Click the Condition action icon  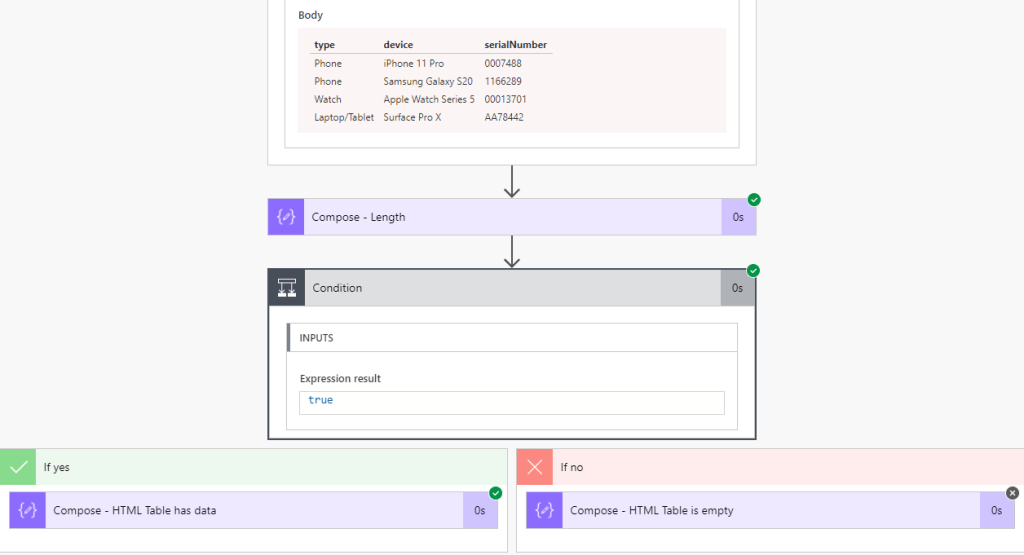point(286,288)
